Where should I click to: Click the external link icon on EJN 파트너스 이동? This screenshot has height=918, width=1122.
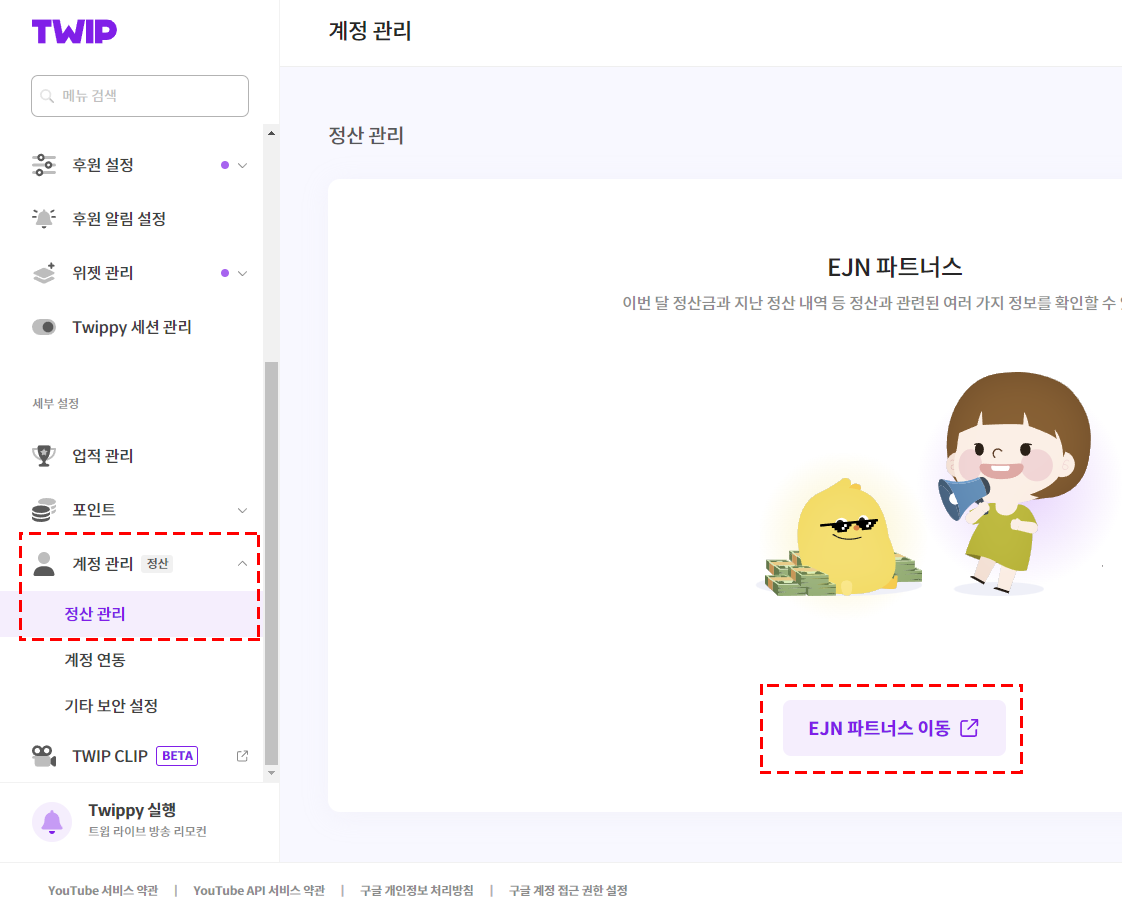tap(969, 728)
